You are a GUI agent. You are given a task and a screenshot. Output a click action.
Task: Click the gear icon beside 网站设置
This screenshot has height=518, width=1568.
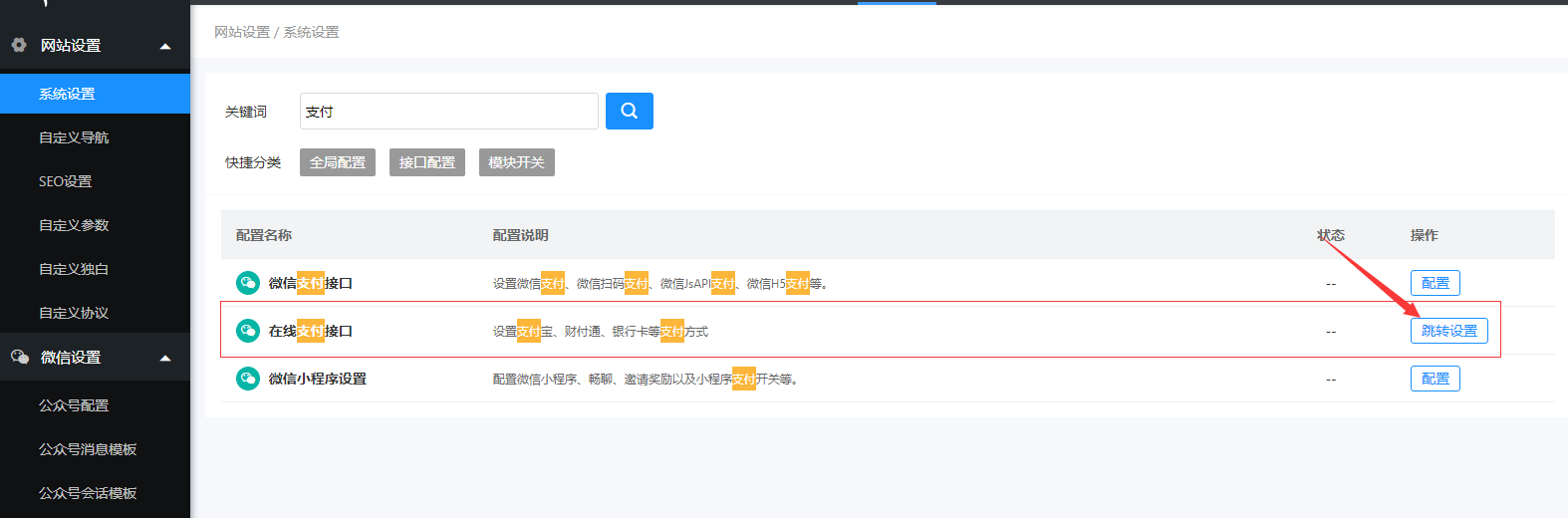(19, 45)
